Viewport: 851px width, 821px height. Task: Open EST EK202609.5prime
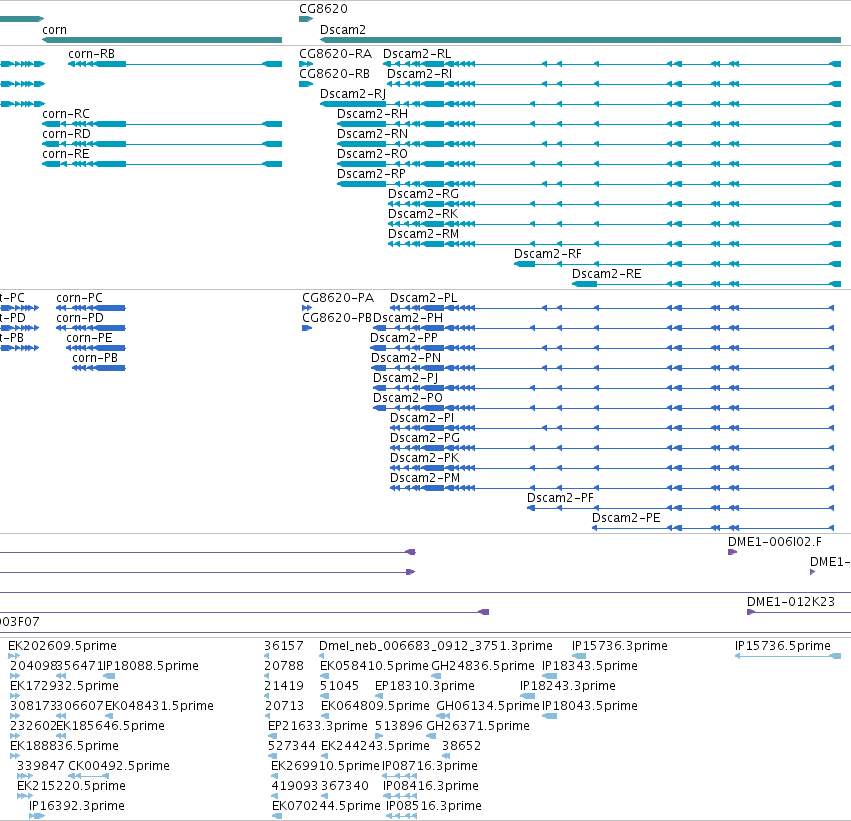pyautogui.click(x=62, y=647)
